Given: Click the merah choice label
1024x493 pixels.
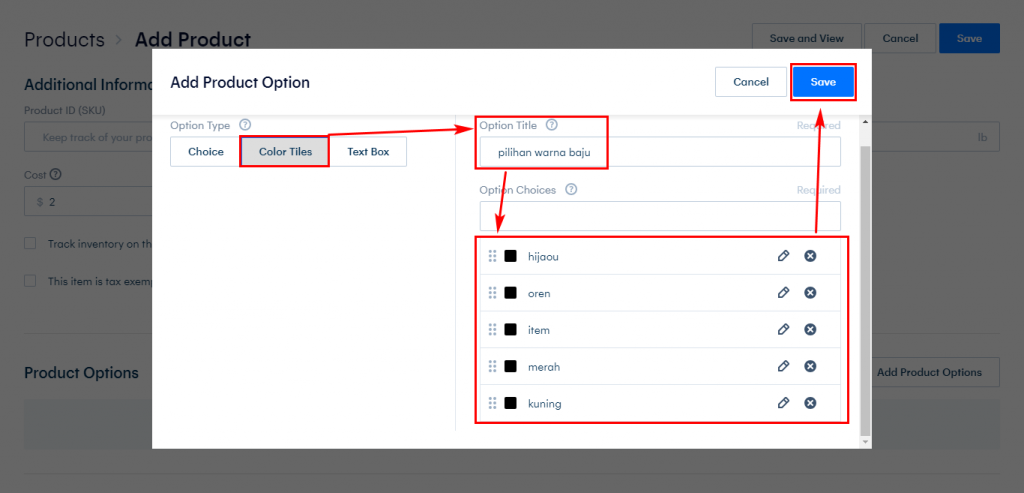Looking at the screenshot, I should pyautogui.click(x=544, y=367).
